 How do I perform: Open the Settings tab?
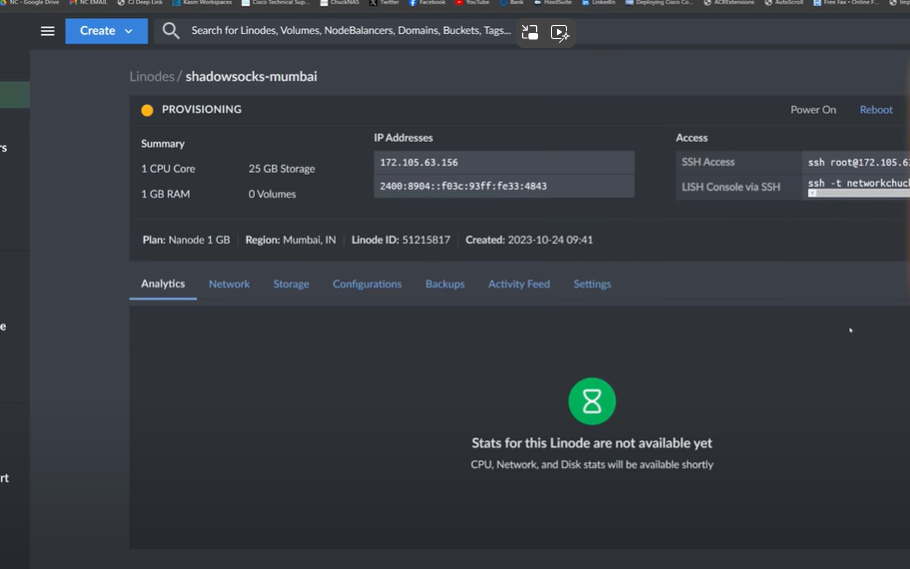[592, 284]
